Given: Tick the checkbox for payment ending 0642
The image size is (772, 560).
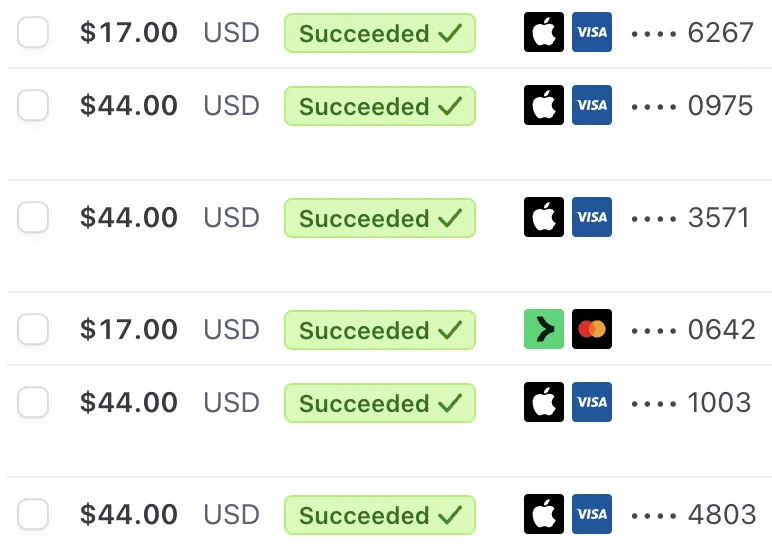Looking at the screenshot, I should tap(34, 329).
